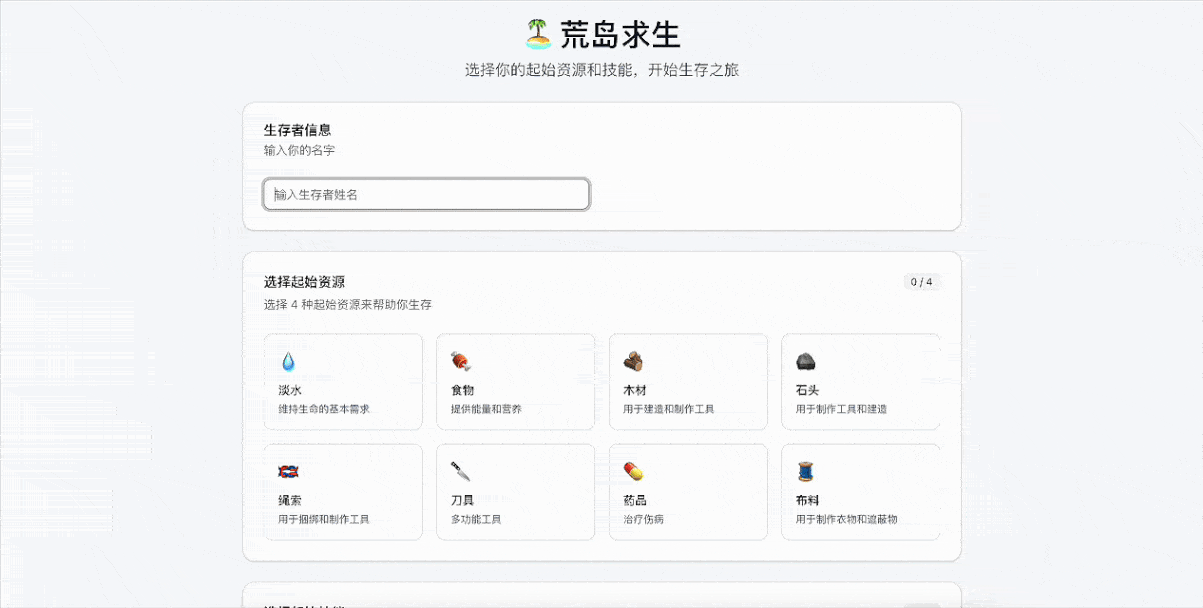Select the 淡水 water drop icon
Screen dimensions: 1203x608
coord(288,362)
